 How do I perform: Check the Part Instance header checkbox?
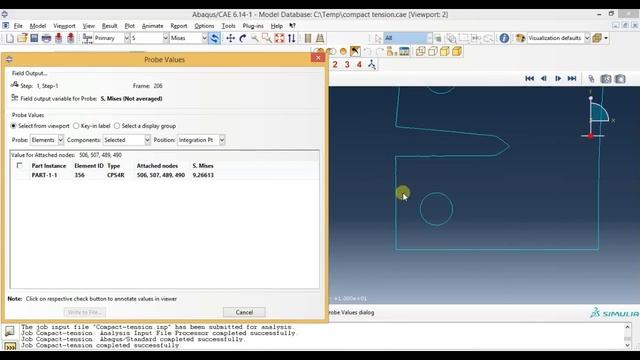pyautogui.click(x=19, y=166)
